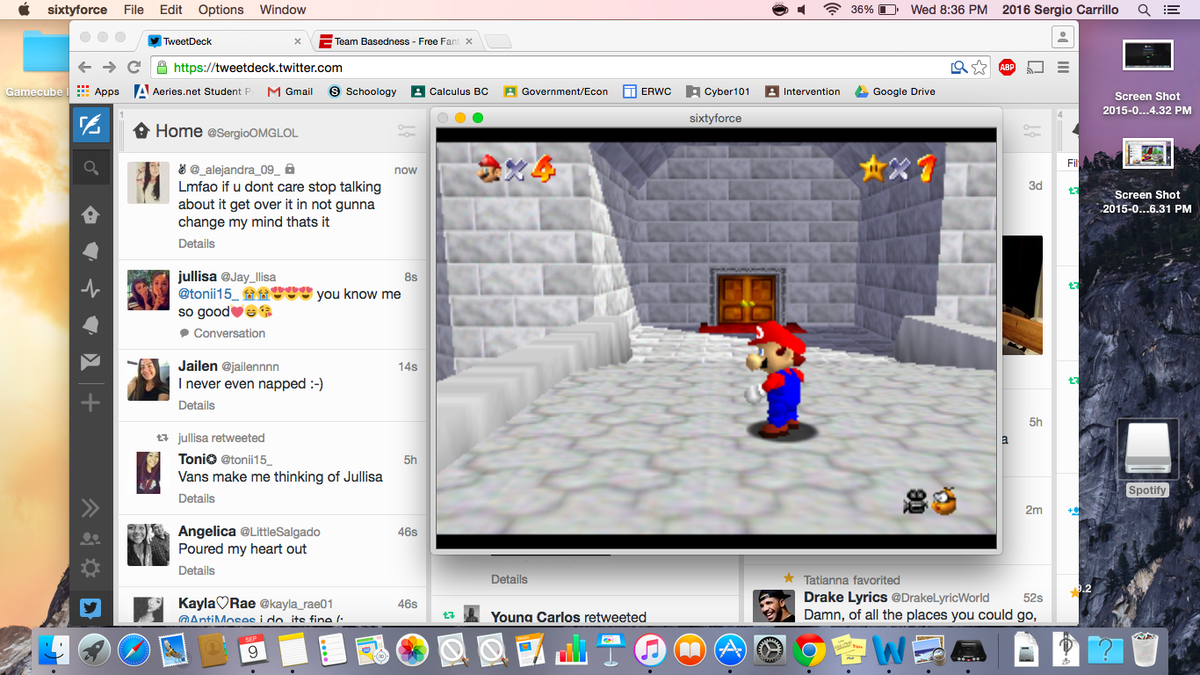This screenshot has width=1200, height=675.
Task: Open Details under Toni's Vans tweet
Action: pyautogui.click(x=197, y=498)
